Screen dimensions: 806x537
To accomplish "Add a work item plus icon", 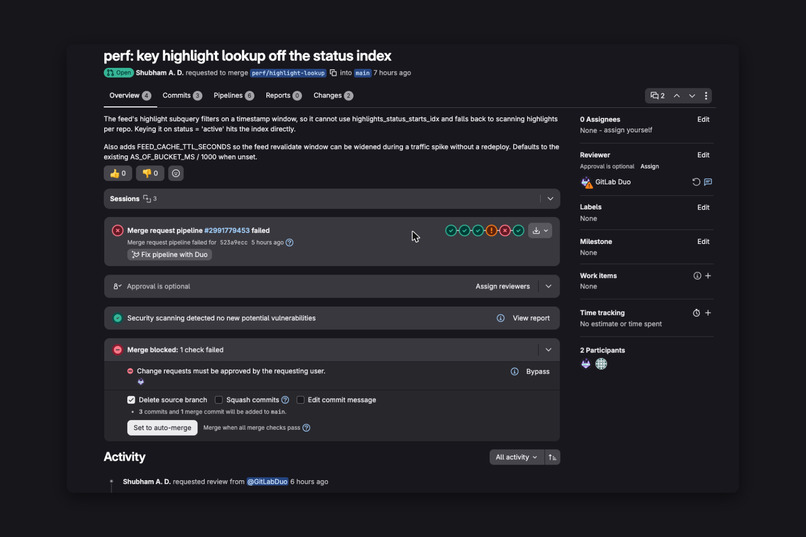I will pos(708,276).
